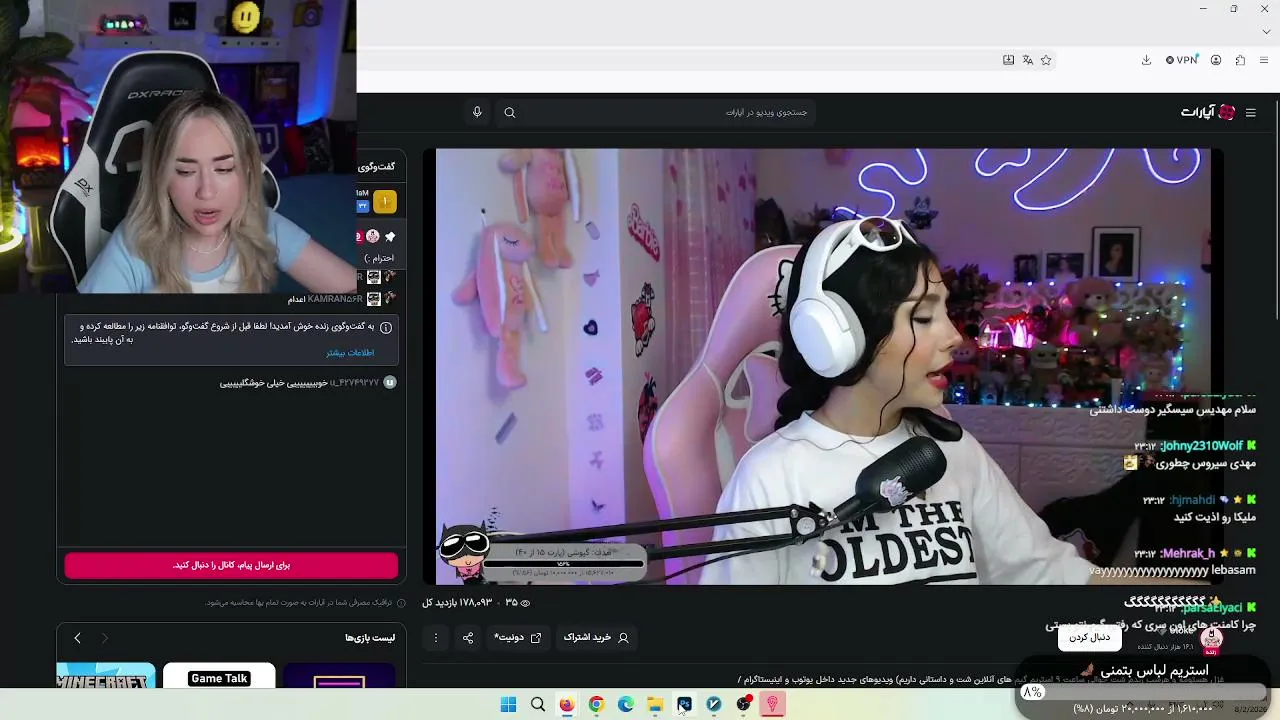Click the traffic usage info icon below chat
This screenshot has height=720, width=1280.
401,603
